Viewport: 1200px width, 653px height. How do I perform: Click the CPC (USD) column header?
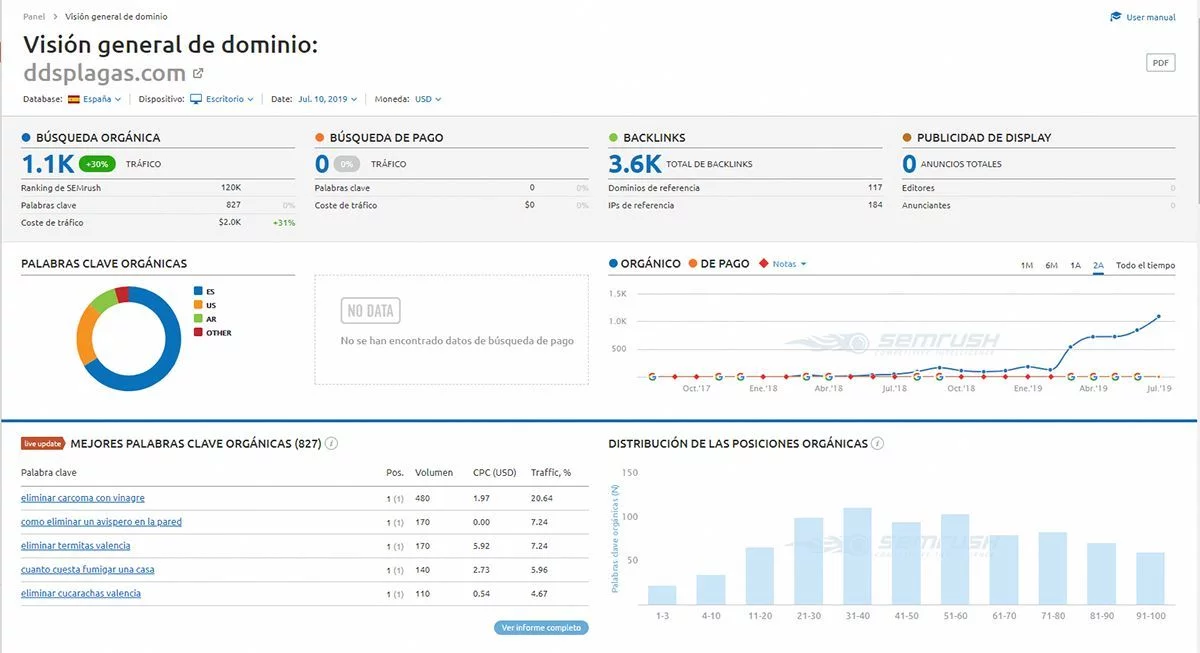click(x=494, y=473)
